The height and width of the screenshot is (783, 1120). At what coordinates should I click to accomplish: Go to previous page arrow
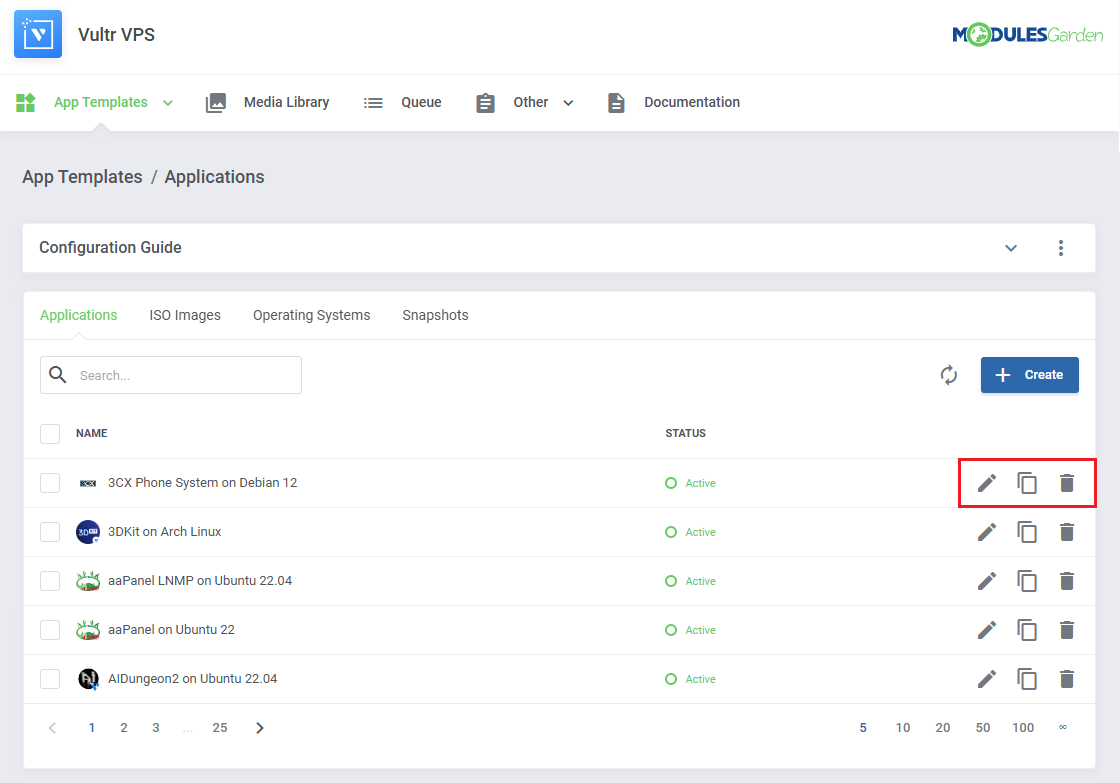click(52, 728)
